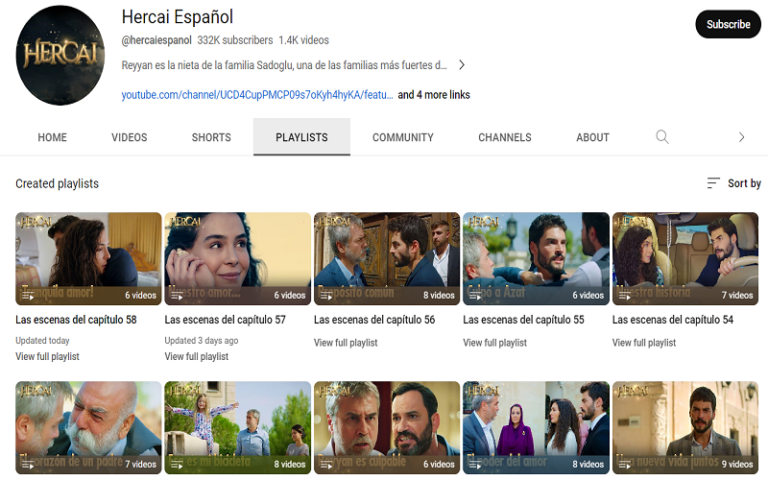Click '7 videos' badge on Nuestra historia
768x480 pixels.
[737, 295]
